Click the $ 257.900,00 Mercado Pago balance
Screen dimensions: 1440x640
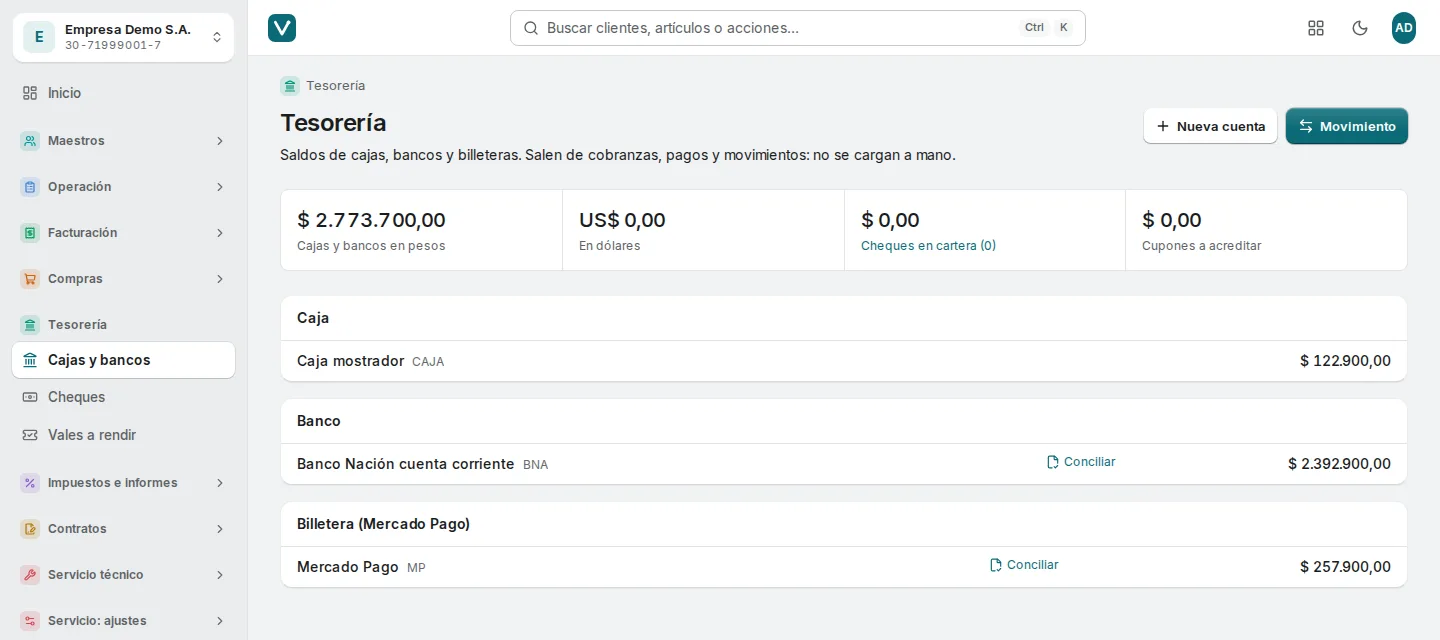(x=1345, y=567)
